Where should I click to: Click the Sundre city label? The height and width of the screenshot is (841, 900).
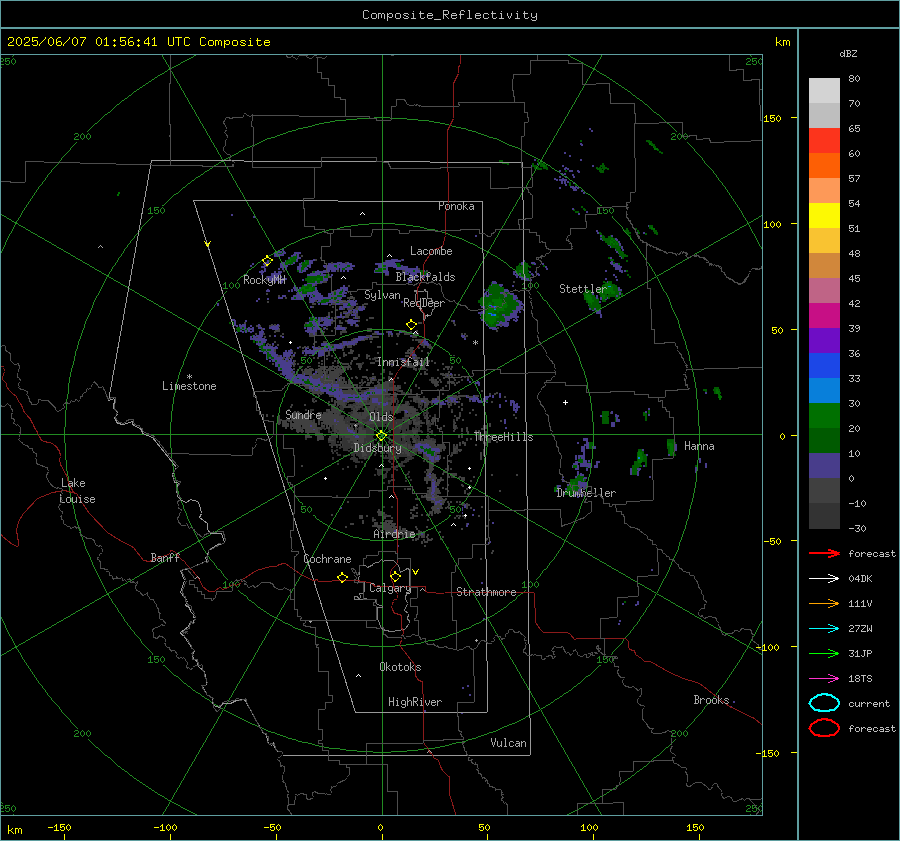[x=303, y=414]
